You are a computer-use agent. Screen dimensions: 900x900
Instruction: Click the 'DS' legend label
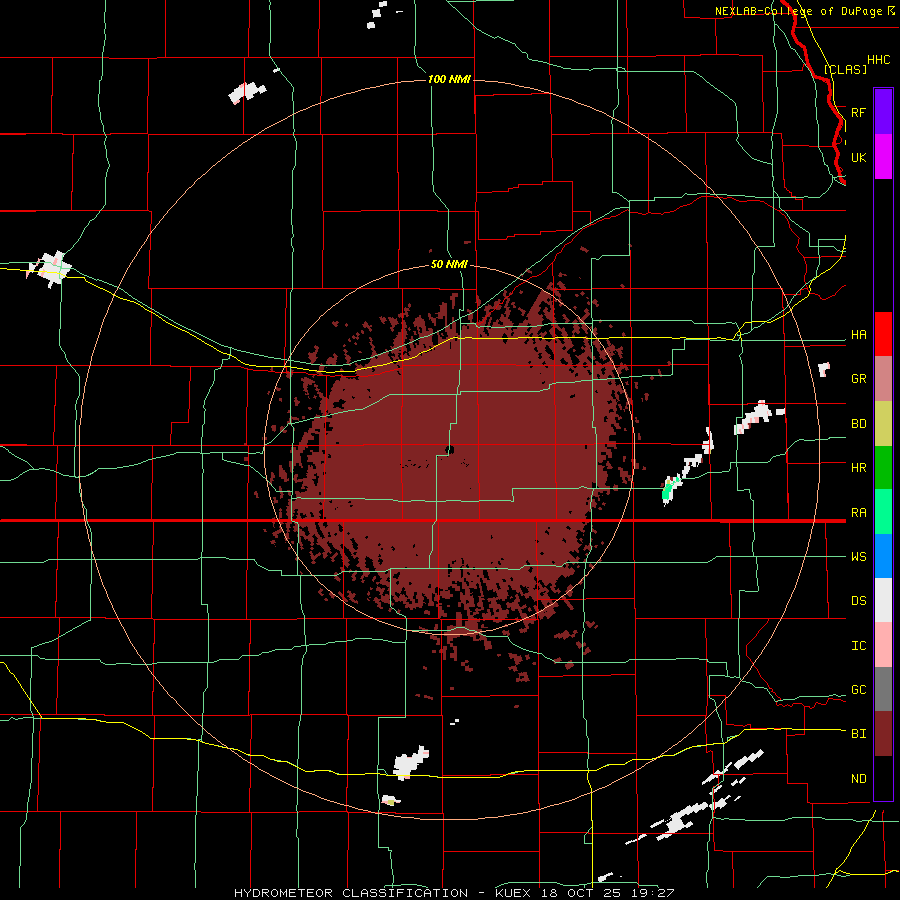pyautogui.click(x=859, y=601)
